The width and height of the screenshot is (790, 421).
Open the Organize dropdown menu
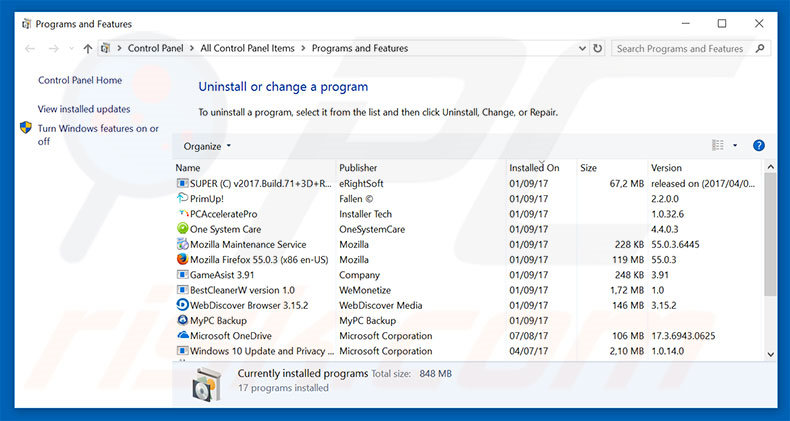(x=207, y=146)
